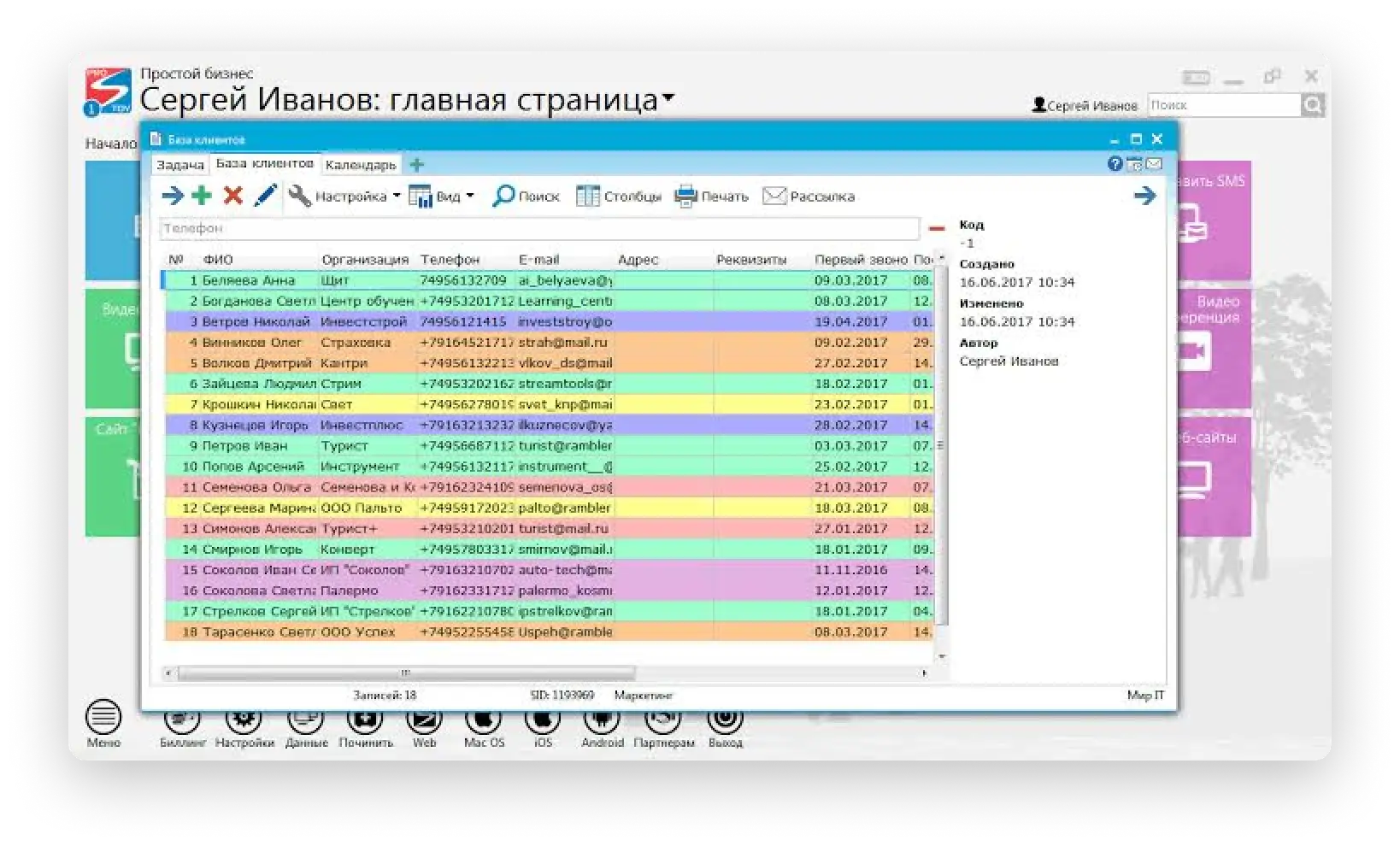Viewport: 1400px width, 846px height.
Task: Click the main window Поиск search field
Action: 1224,105
